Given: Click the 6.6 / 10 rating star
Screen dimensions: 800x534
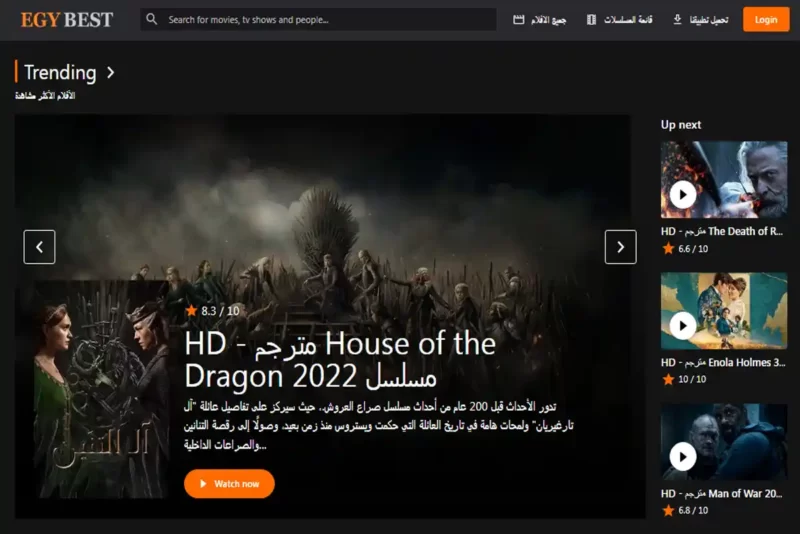Looking at the screenshot, I should pyautogui.click(x=668, y=248).
